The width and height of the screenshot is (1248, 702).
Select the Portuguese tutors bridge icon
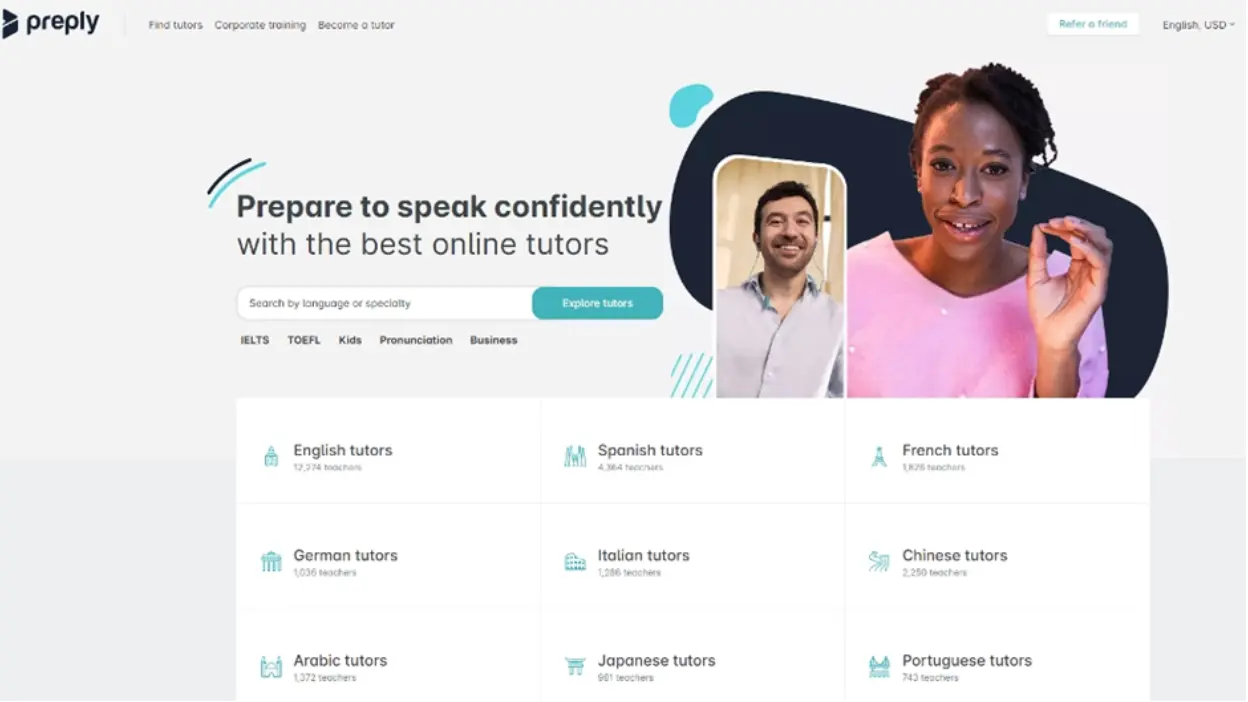[879, 667]
